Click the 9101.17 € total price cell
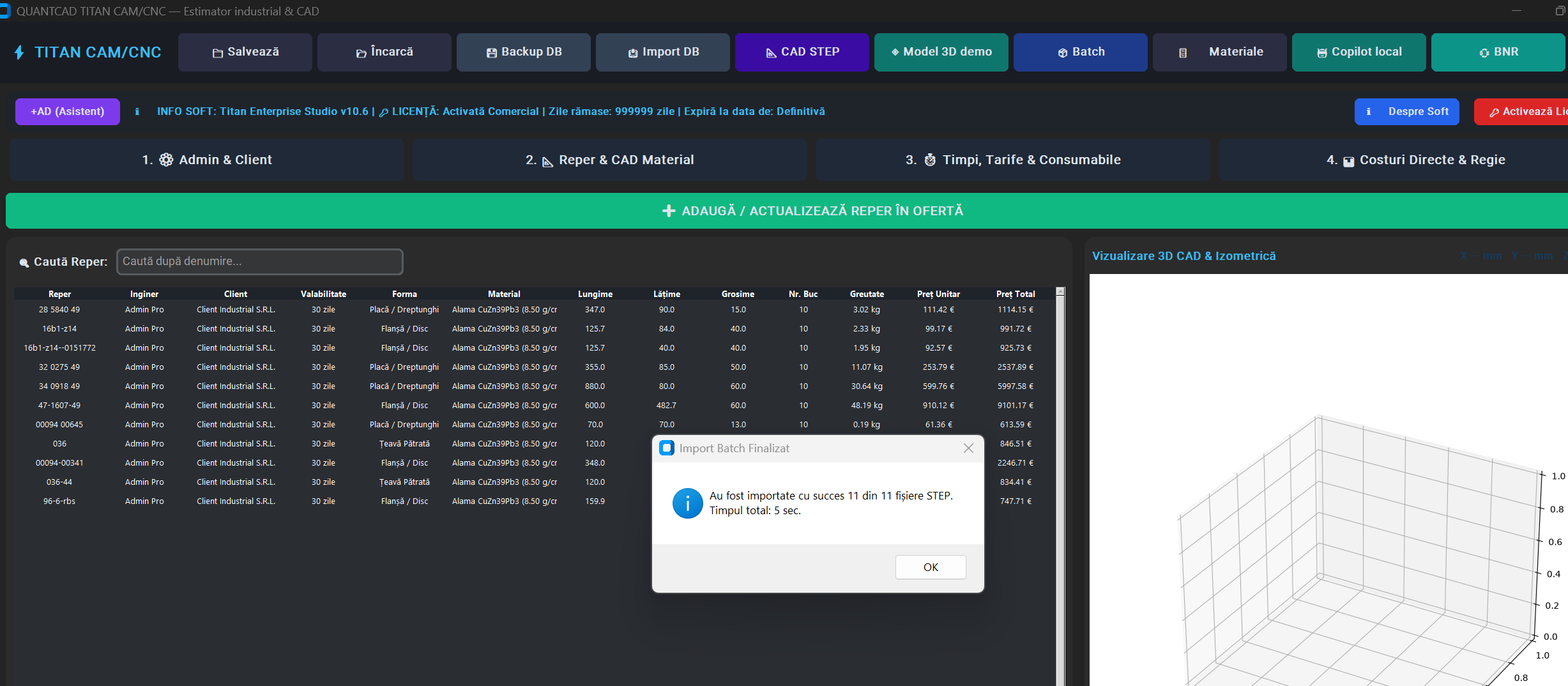 click(x=1016, y=406)
